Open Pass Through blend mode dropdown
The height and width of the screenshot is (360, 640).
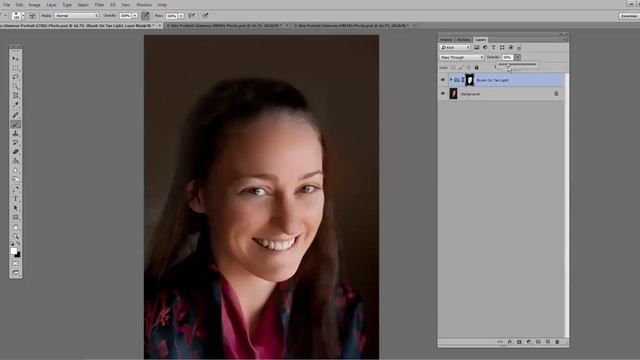tap(462, 58)
